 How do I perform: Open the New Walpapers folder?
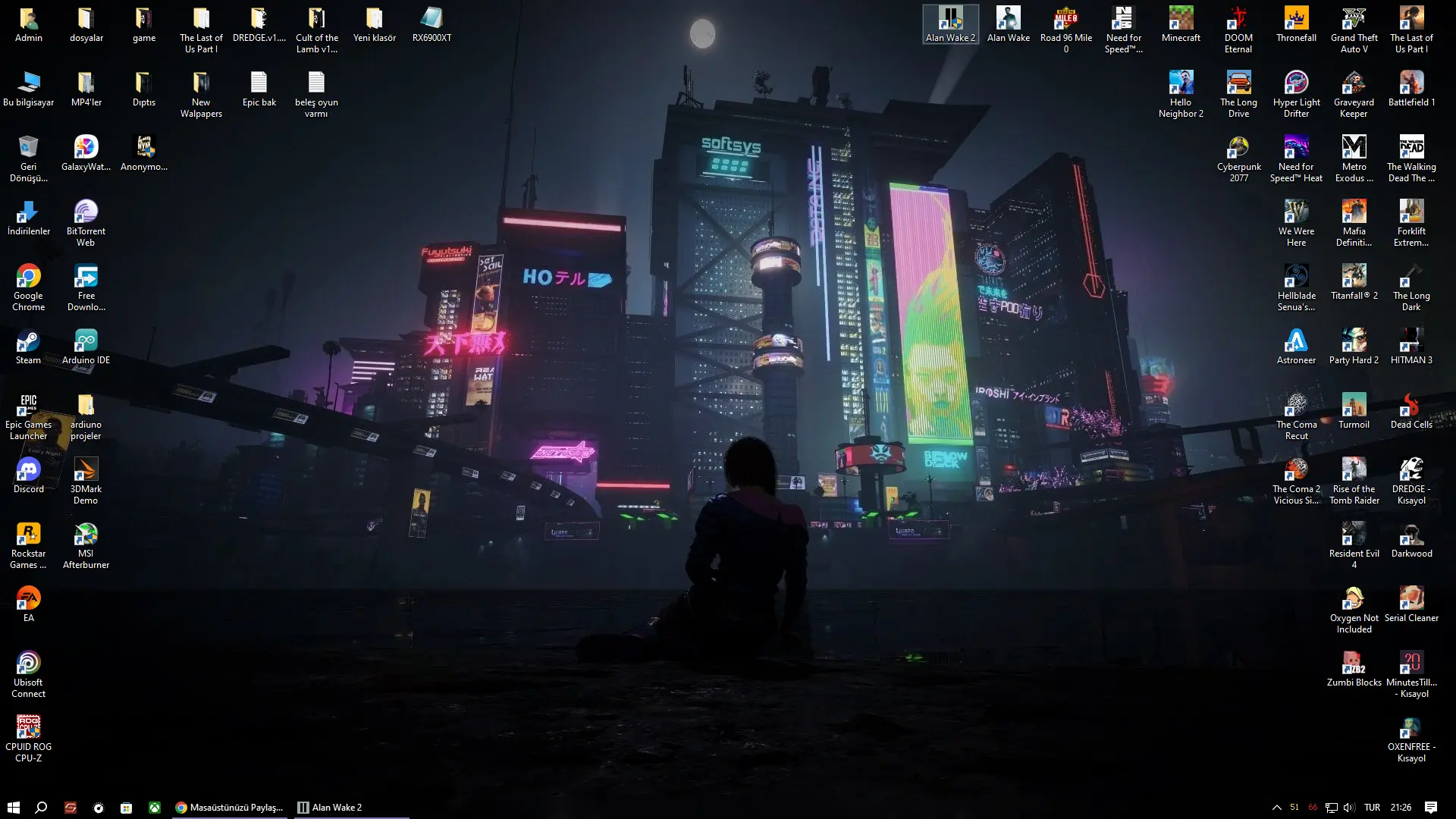pos(201,94)
